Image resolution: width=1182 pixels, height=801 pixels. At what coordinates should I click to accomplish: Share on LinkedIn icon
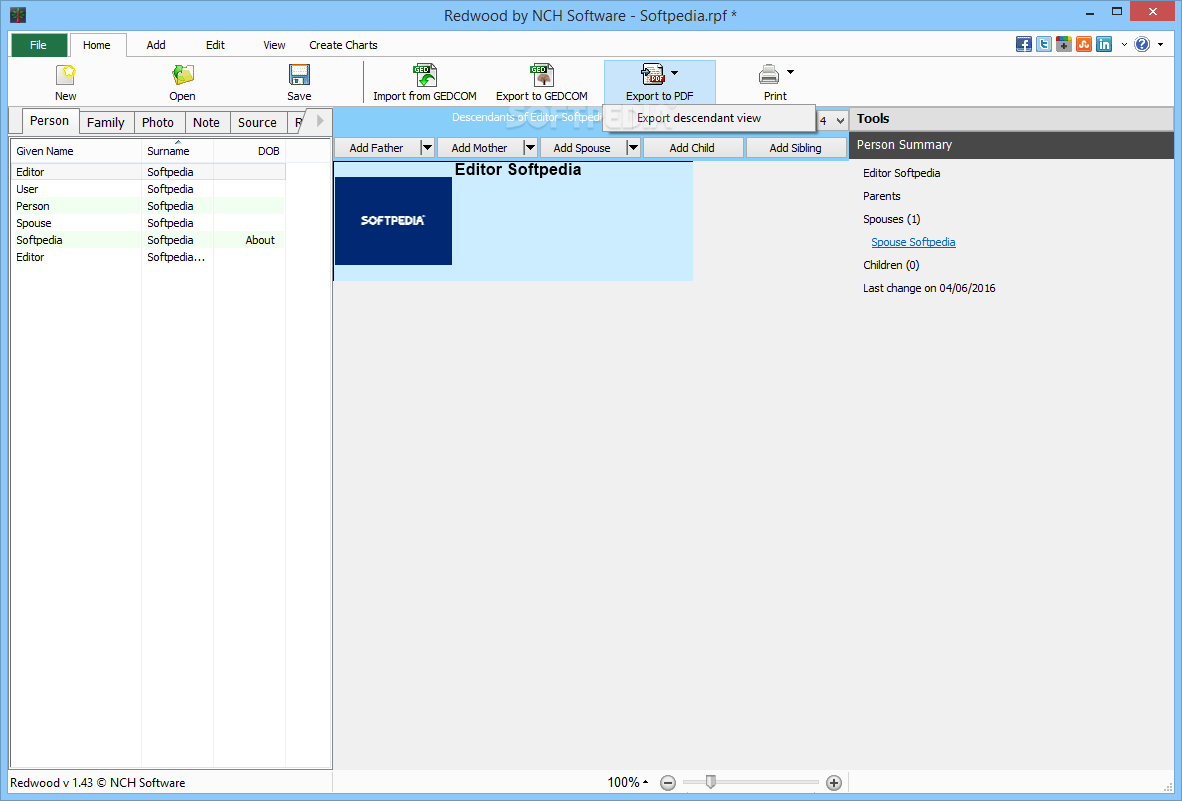(1104, 44)
